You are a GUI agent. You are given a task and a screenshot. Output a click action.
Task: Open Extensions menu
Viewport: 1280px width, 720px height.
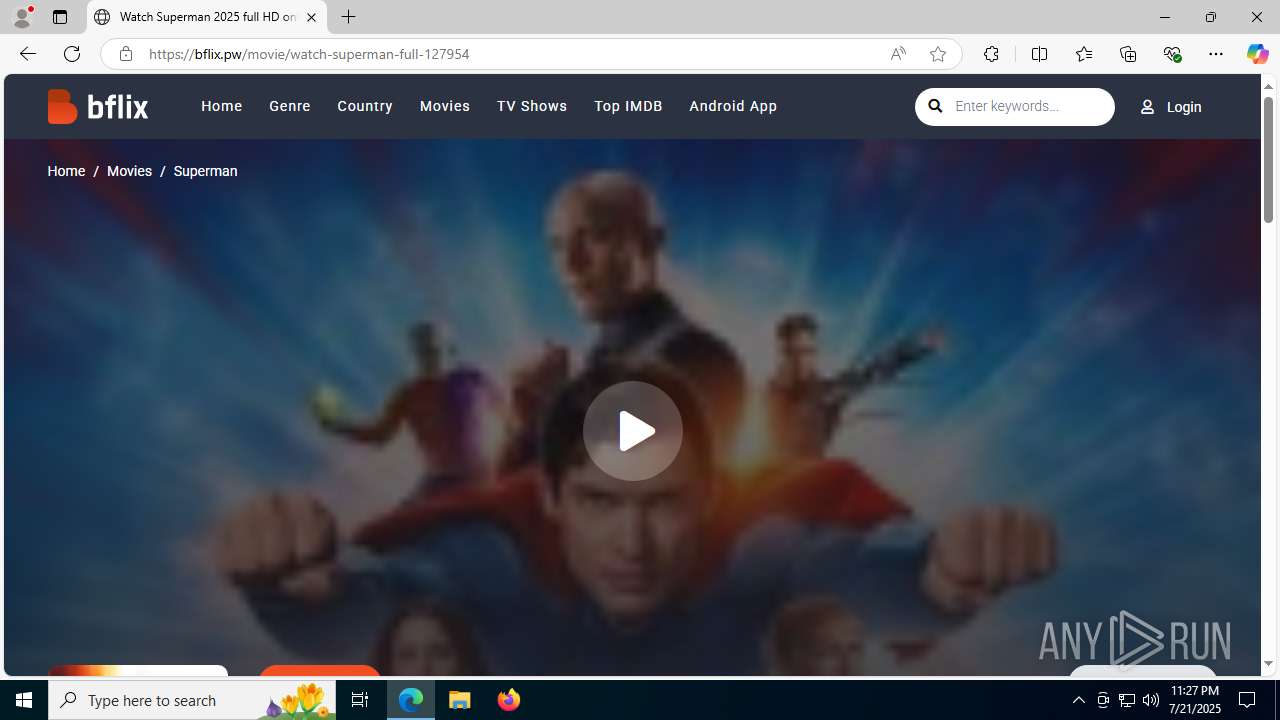[991, 54]
